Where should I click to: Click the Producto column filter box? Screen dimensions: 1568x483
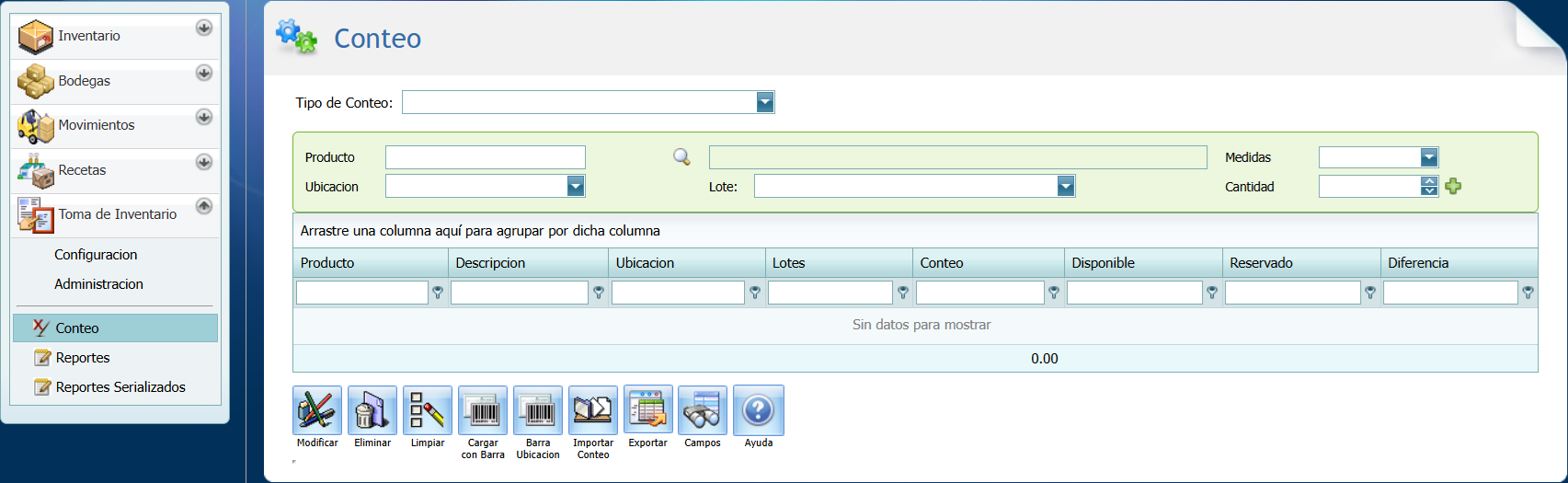point(362,293)
